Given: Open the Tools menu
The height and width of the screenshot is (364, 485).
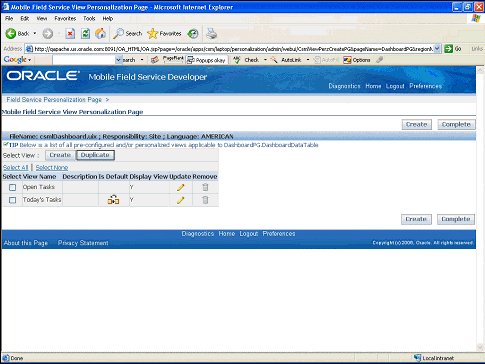Looking at the screenshot, I should click(x=89, y=18).
